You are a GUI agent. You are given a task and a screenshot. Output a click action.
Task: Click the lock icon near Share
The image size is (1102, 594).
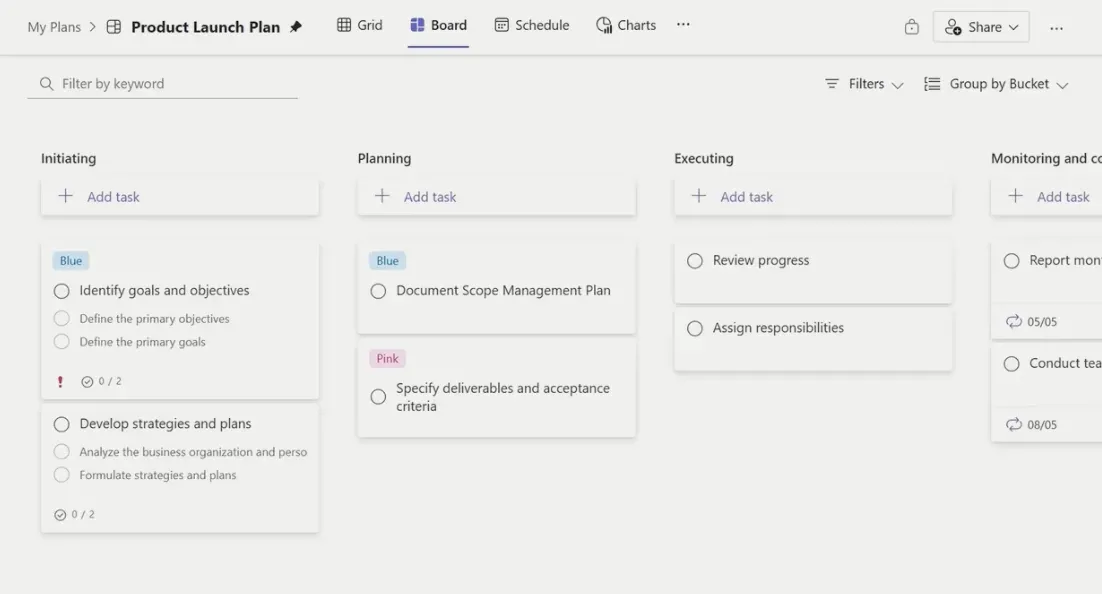pyautogui.click(x=911, y=27)
